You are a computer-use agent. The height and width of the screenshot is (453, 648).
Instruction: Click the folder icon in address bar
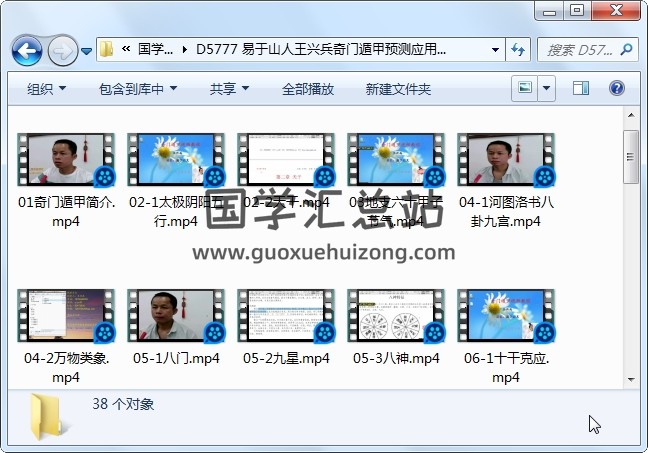click(x=107, y=49)
